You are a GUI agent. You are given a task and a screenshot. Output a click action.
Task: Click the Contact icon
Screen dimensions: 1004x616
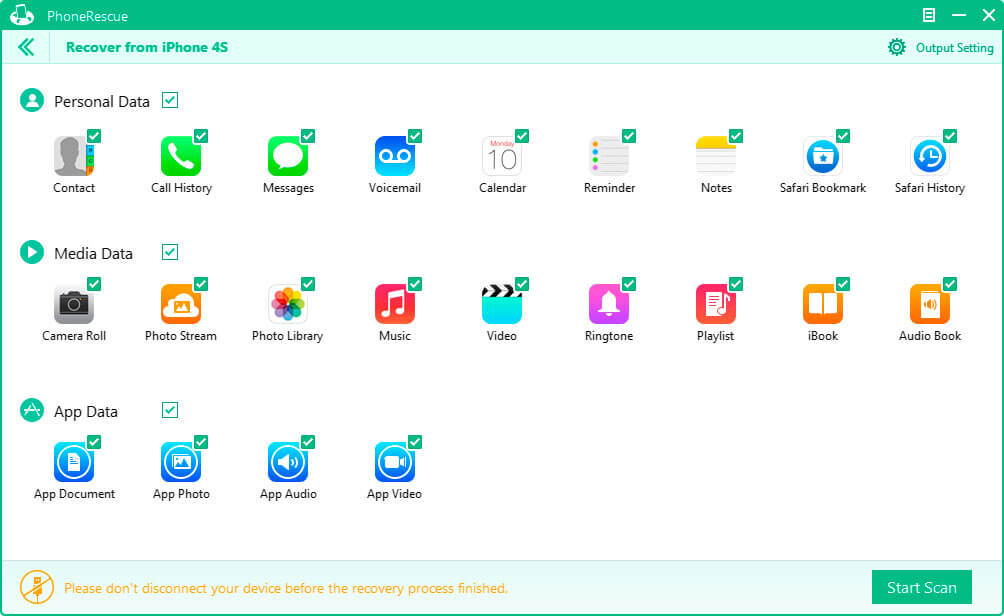74,156
